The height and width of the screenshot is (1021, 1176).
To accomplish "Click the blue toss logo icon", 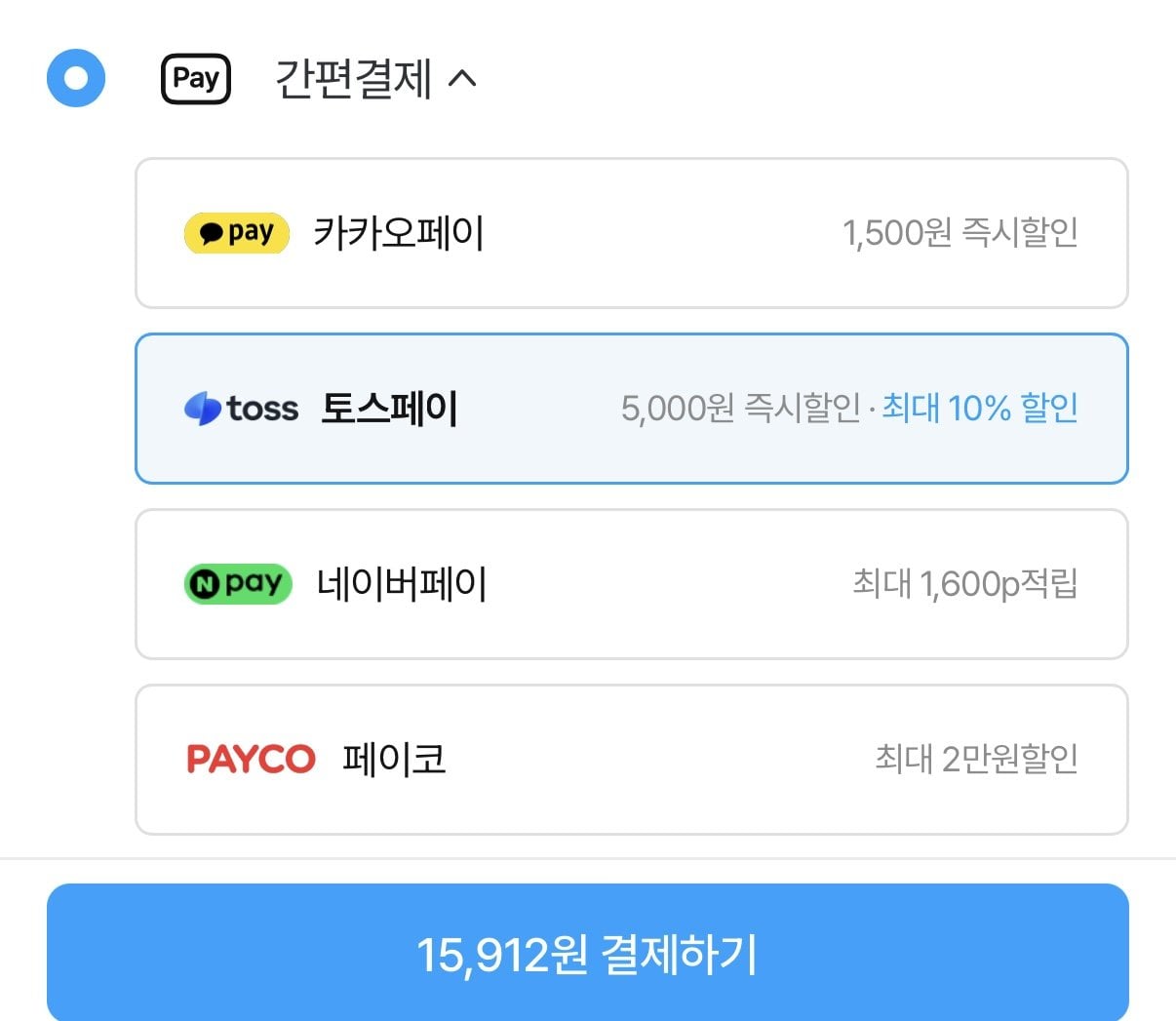I will tap(203, 409).
